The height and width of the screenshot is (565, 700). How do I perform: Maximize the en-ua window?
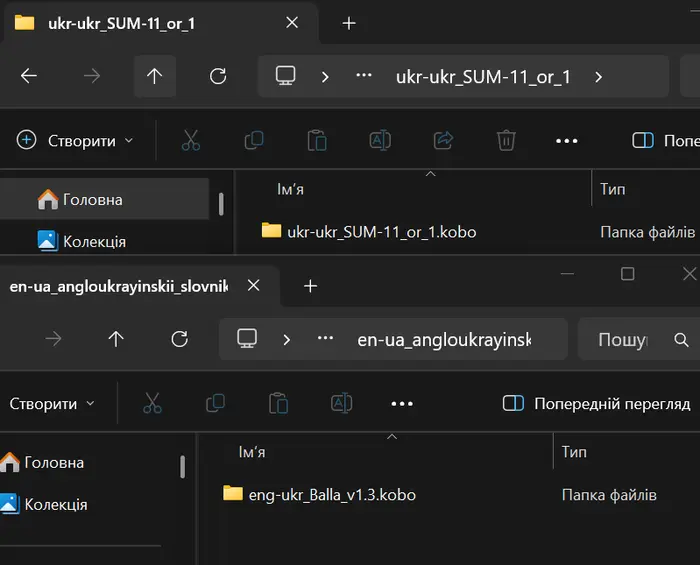tap(628, 274)
